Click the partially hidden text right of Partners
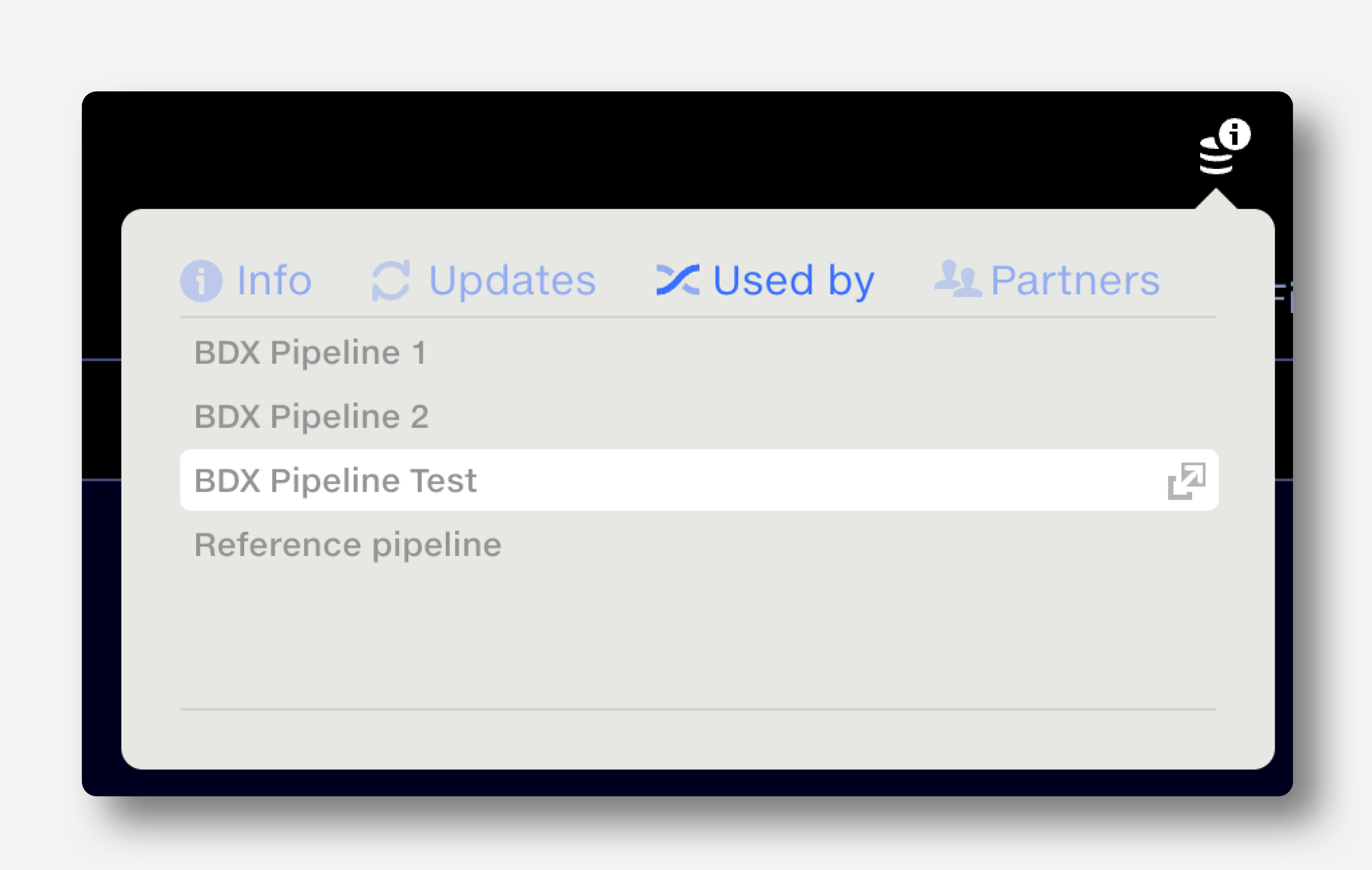This screenshot has height=870, width=1372. (x=1283, y=296)
